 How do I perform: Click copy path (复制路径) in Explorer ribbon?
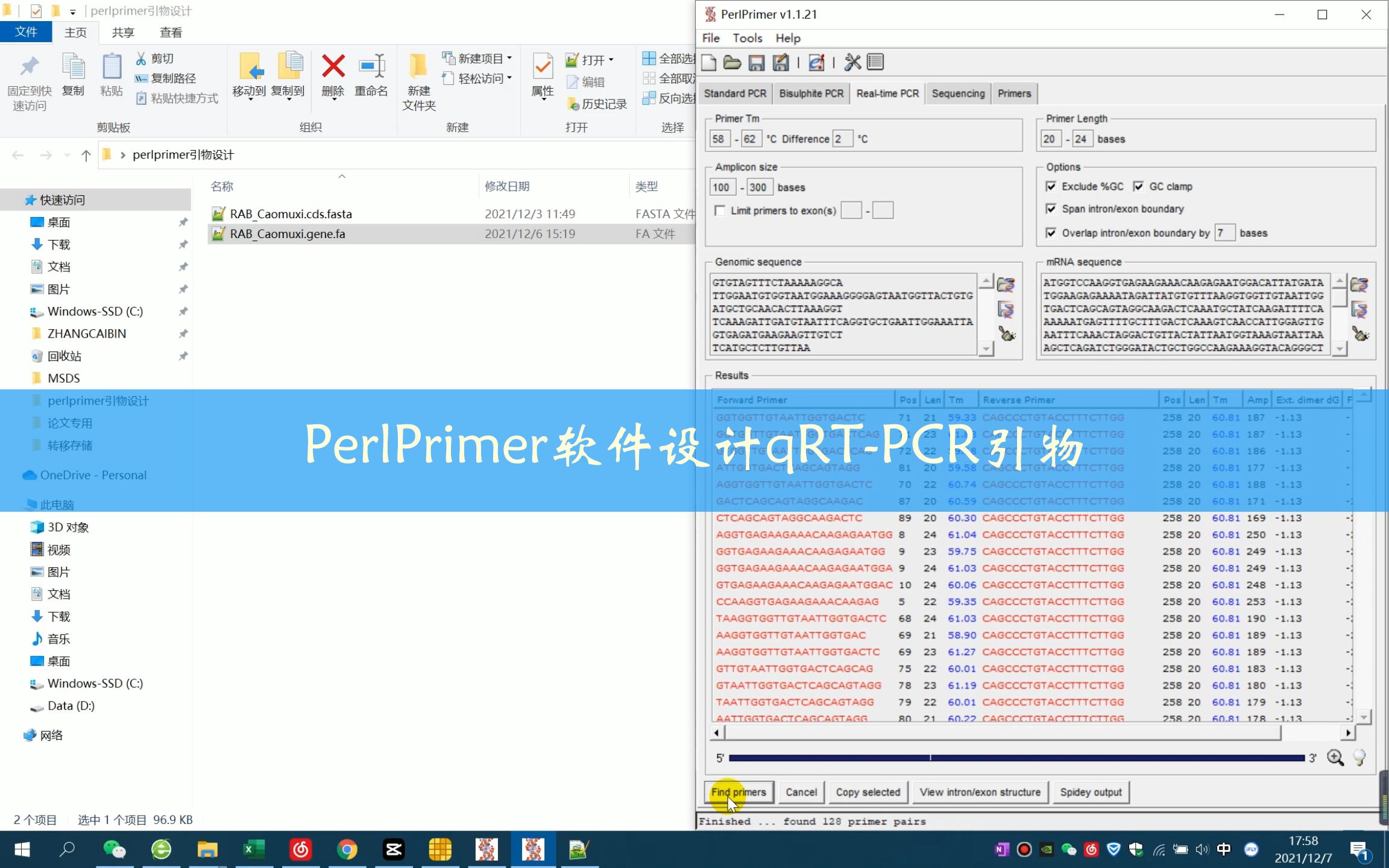coord(165,78)
